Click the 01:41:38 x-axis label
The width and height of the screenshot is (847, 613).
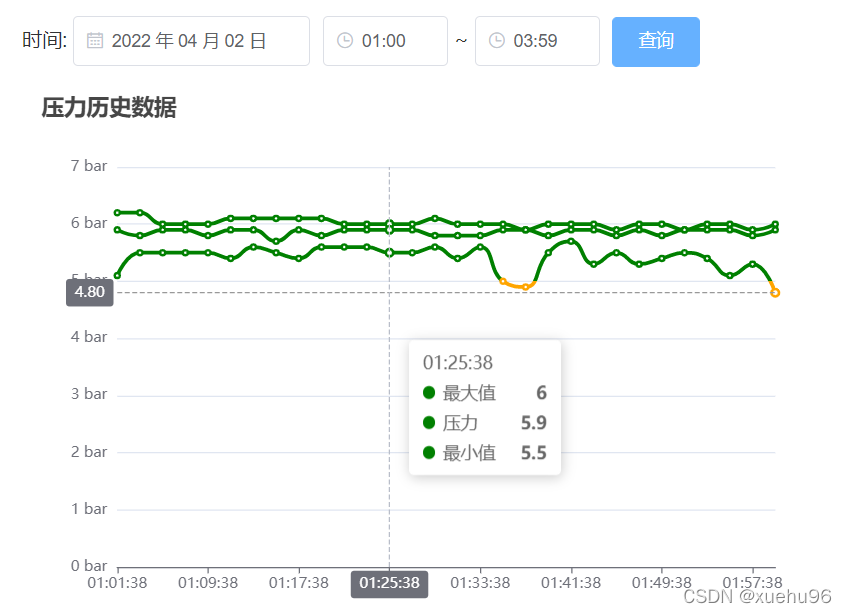click(x=571, y=583)
